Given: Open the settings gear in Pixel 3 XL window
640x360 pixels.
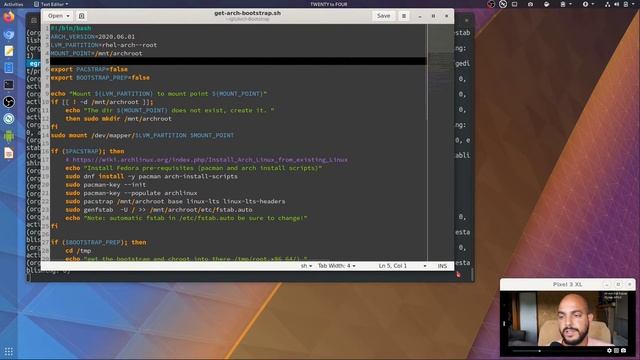Looking at the screenshot, I should pos(609,350).
